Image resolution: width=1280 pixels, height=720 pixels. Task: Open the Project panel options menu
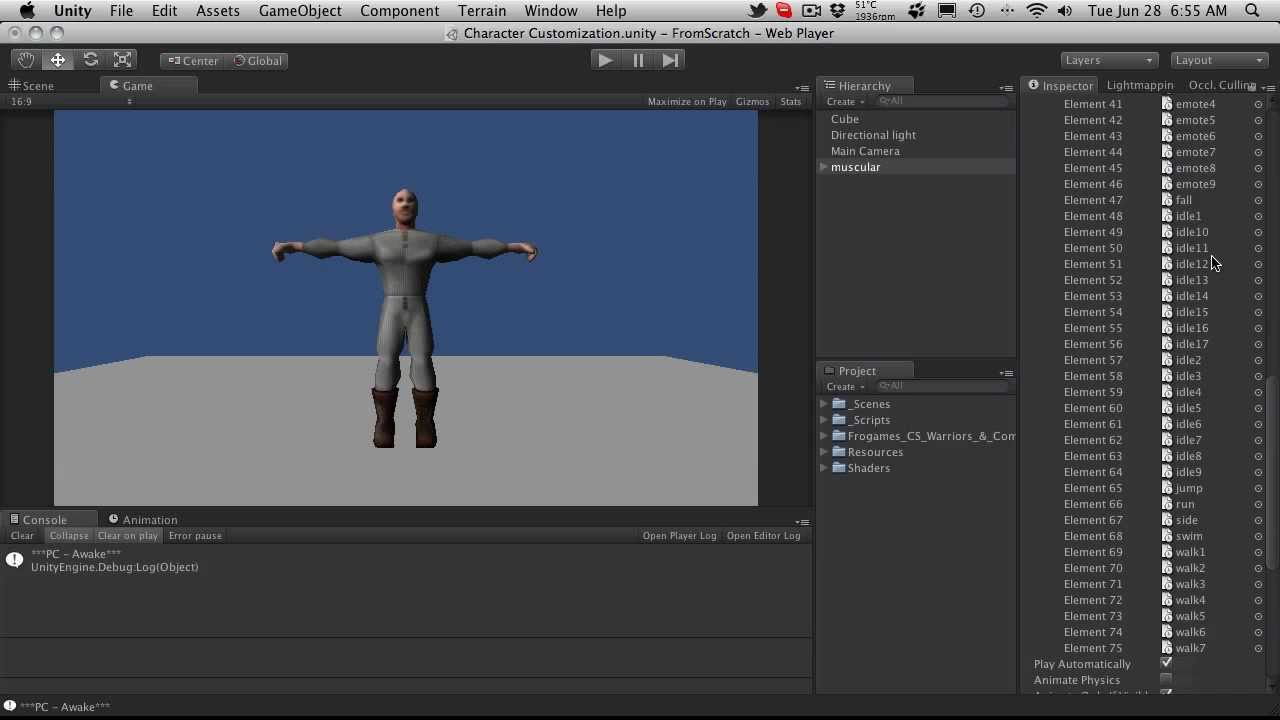(1006, 373)
